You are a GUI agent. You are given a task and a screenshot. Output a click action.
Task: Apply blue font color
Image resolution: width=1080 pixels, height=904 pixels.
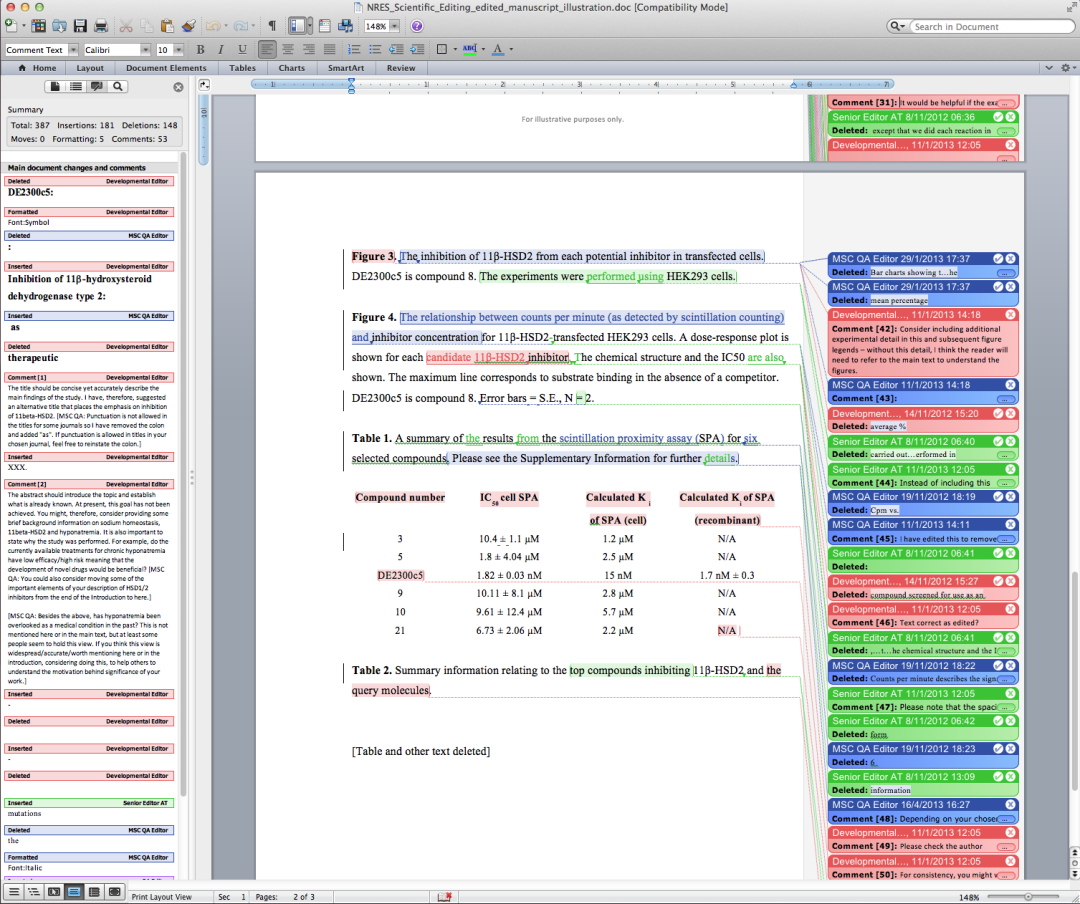[x=498, y=49]
